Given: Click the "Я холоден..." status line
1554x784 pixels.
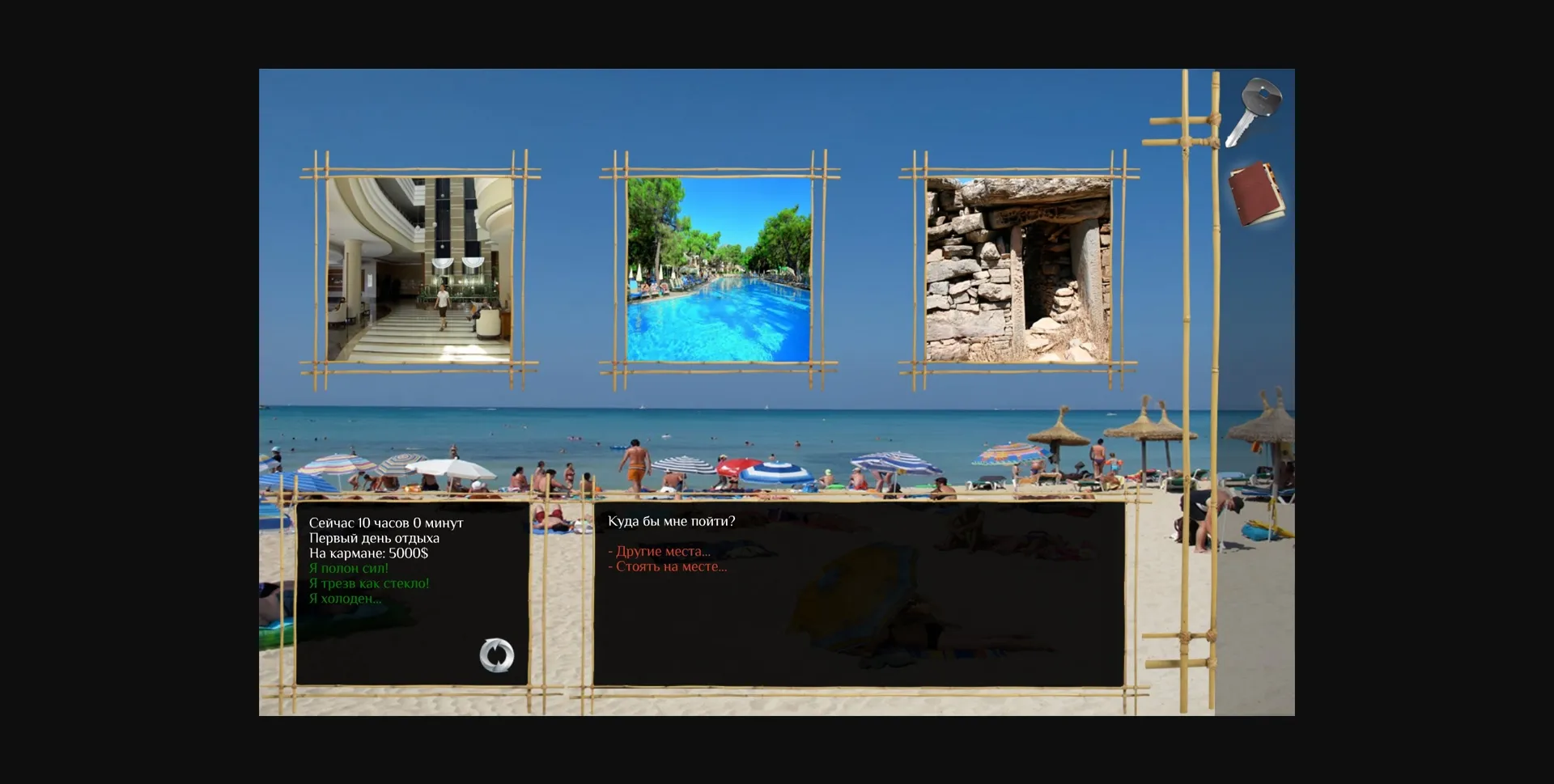Looking at the screenshot, I should [344, 600].
